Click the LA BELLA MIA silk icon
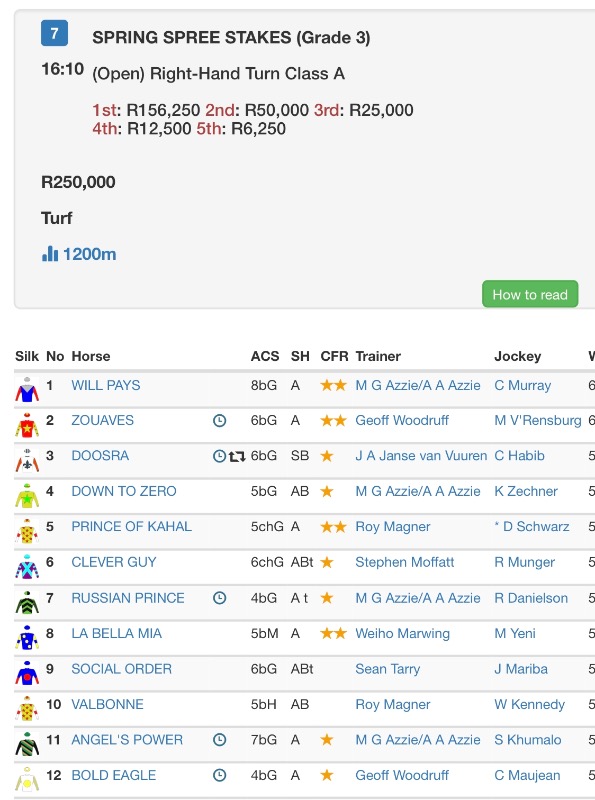The width and height of the screenshot is (595, 800). [x=27, y=637]
